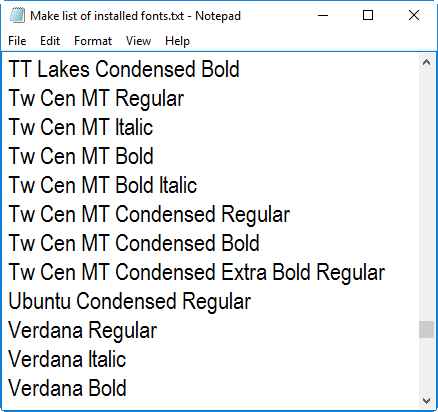Open the Format menu
This screenshot has width=438, height=412.
93,41
